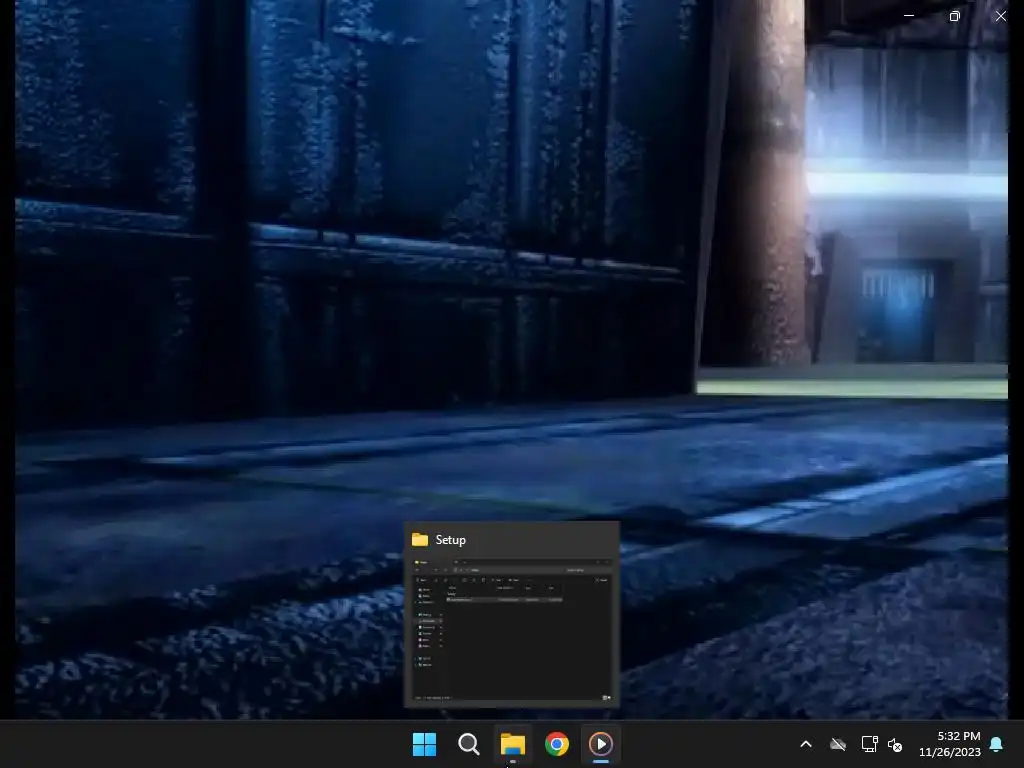1024x768 pixels.
Task: Click the media player taskbar icon
Action: click(x=601, y=744)
